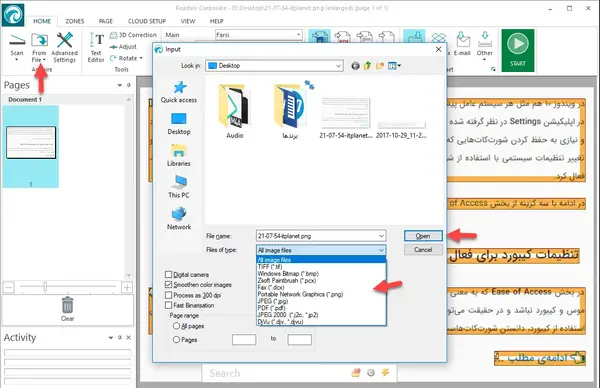Open Advanced Settings in the ribbon
Image resolution: width=600 pixels, height=388 pixels.
point(65,47)
